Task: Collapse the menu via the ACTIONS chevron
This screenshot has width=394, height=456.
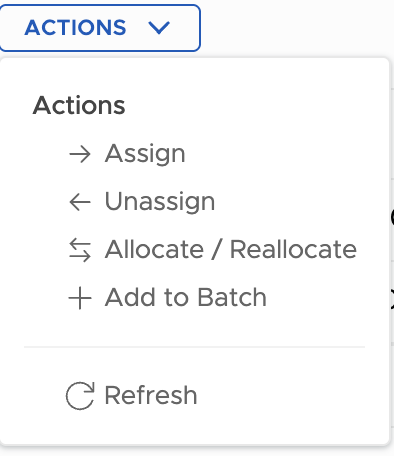Action: tap(159, 28)
